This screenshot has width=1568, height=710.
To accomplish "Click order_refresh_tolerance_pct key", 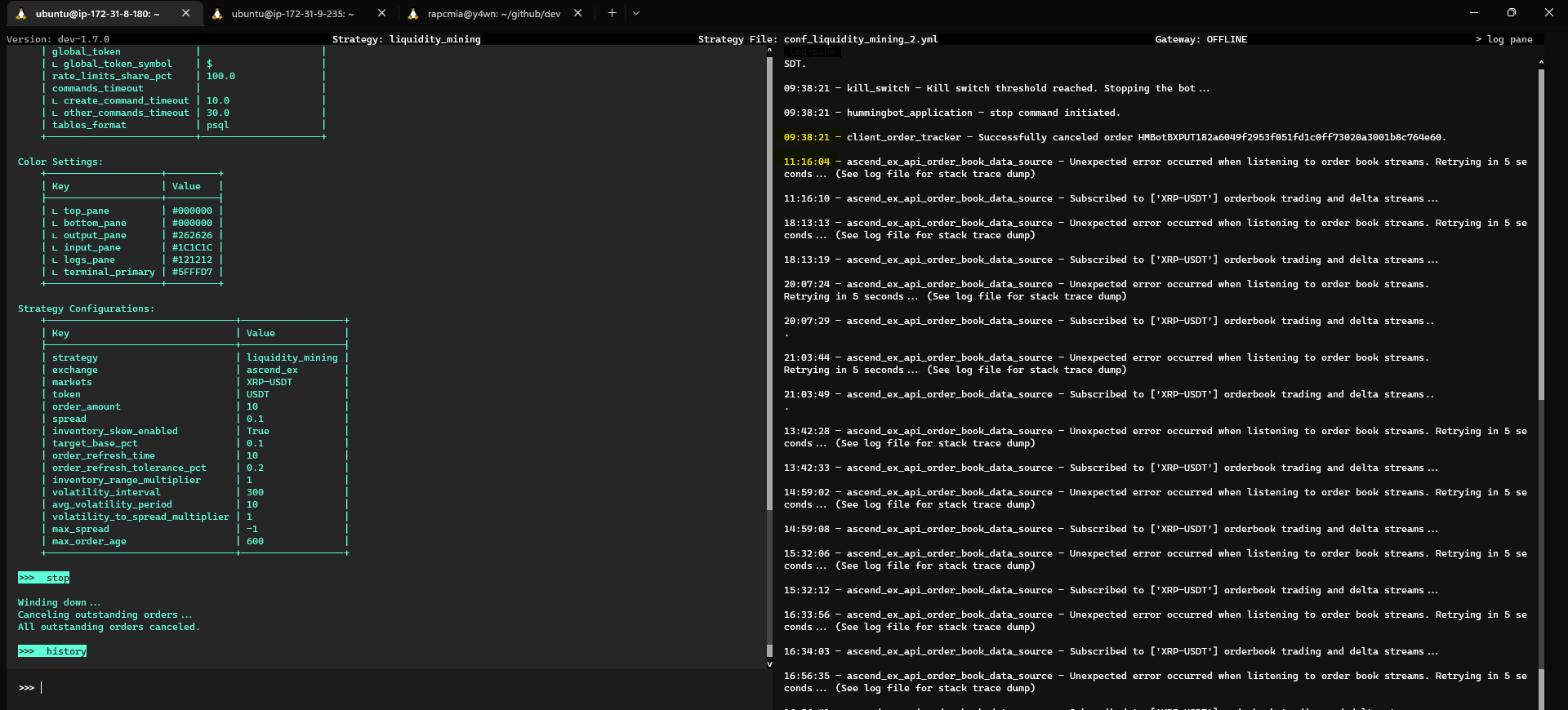I will click(129, 468).
